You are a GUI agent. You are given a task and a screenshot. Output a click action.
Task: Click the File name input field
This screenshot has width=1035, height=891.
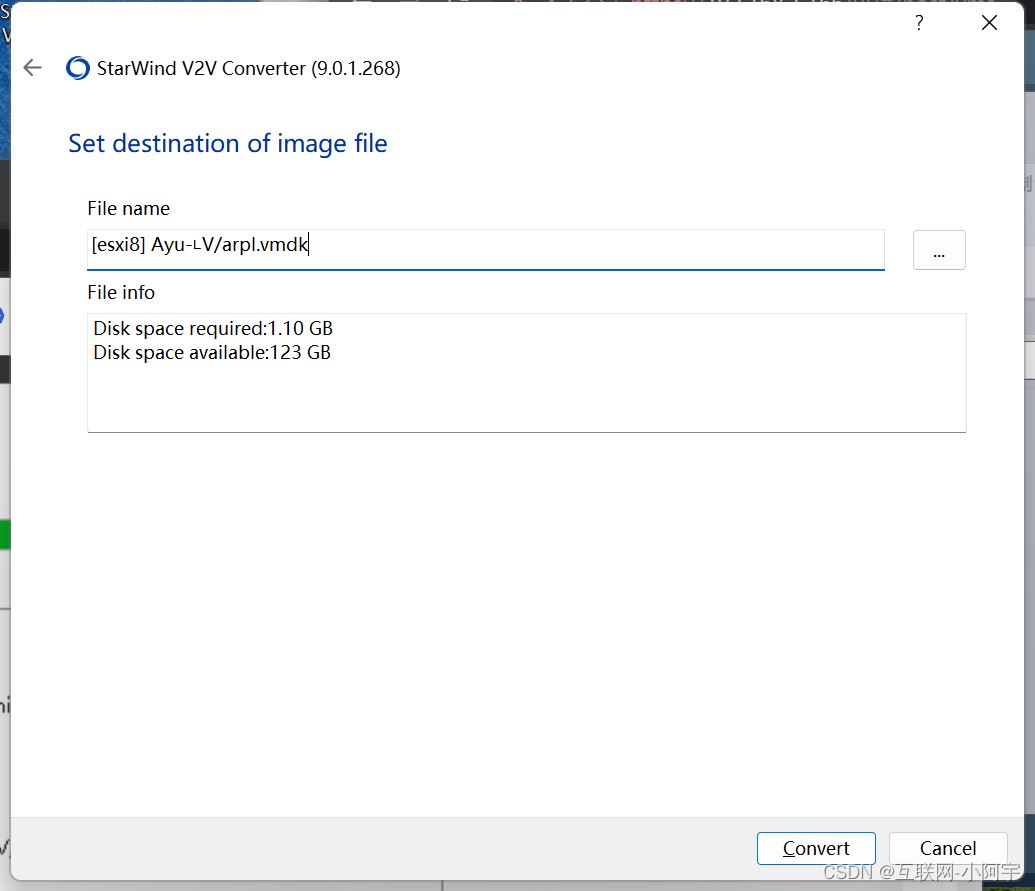(x=486, y=249)
